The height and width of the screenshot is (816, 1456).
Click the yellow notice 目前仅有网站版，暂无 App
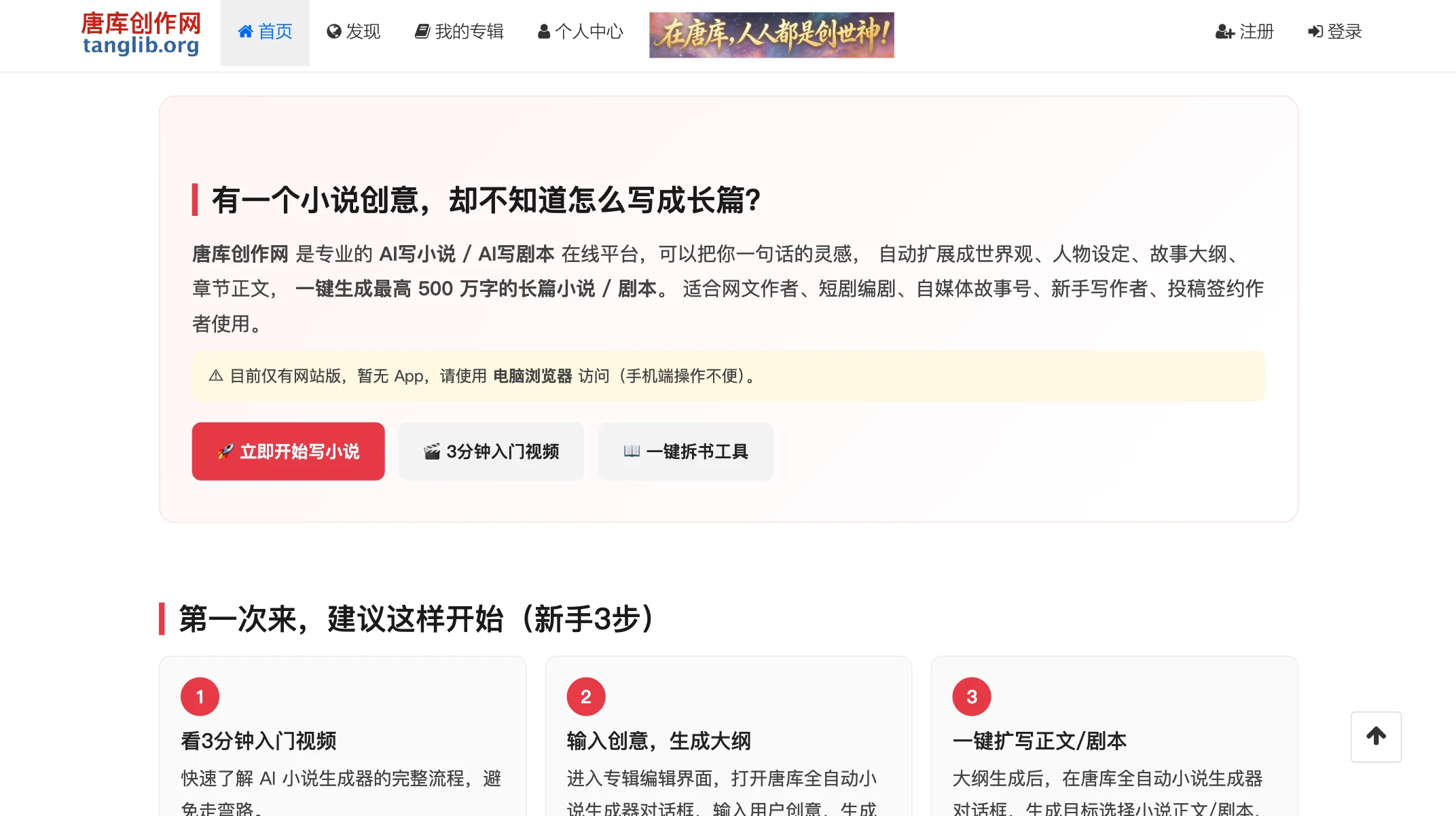tap(728, 376)
